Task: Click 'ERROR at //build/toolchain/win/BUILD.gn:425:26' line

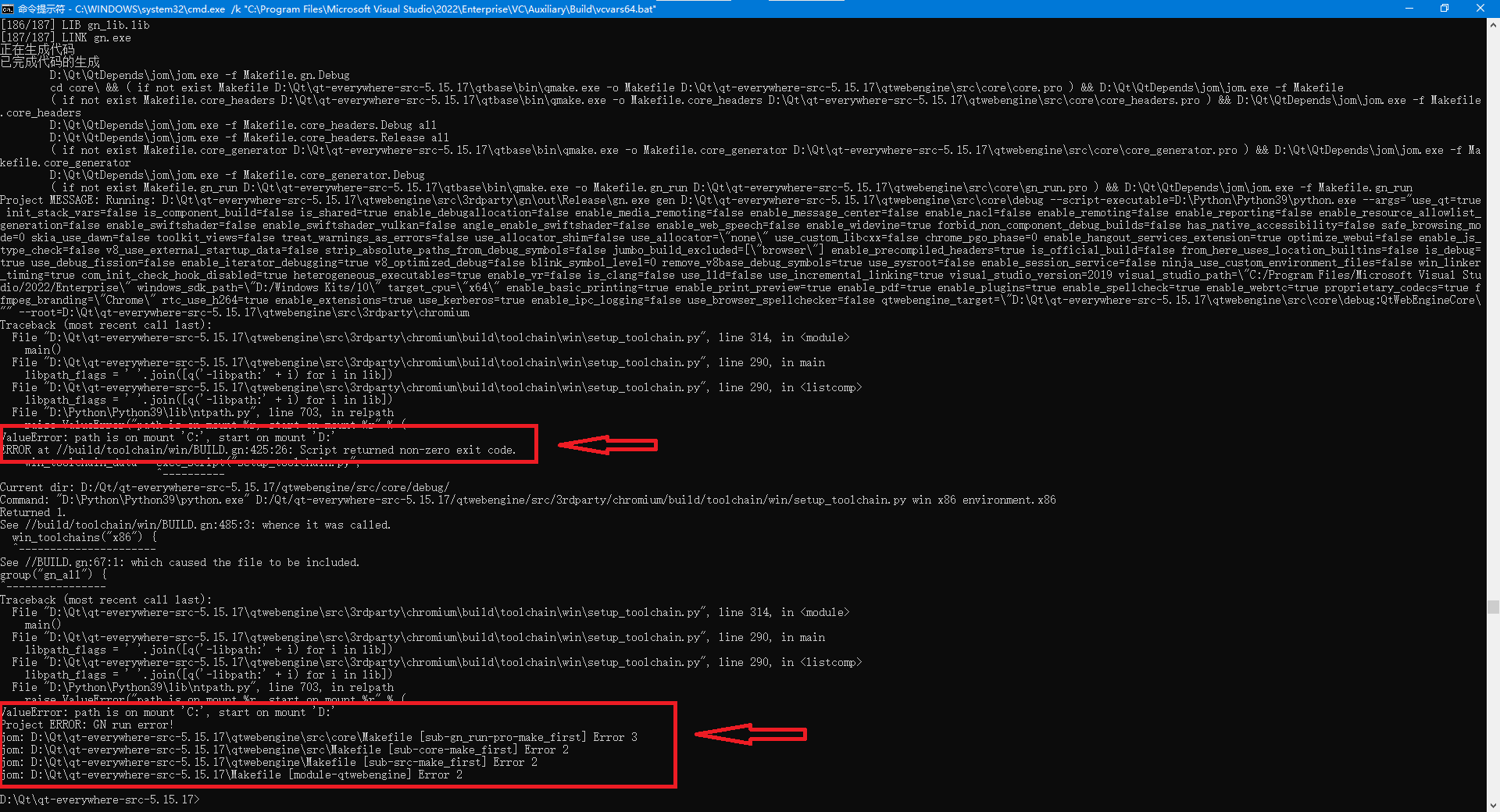Action: coord(258,450)
